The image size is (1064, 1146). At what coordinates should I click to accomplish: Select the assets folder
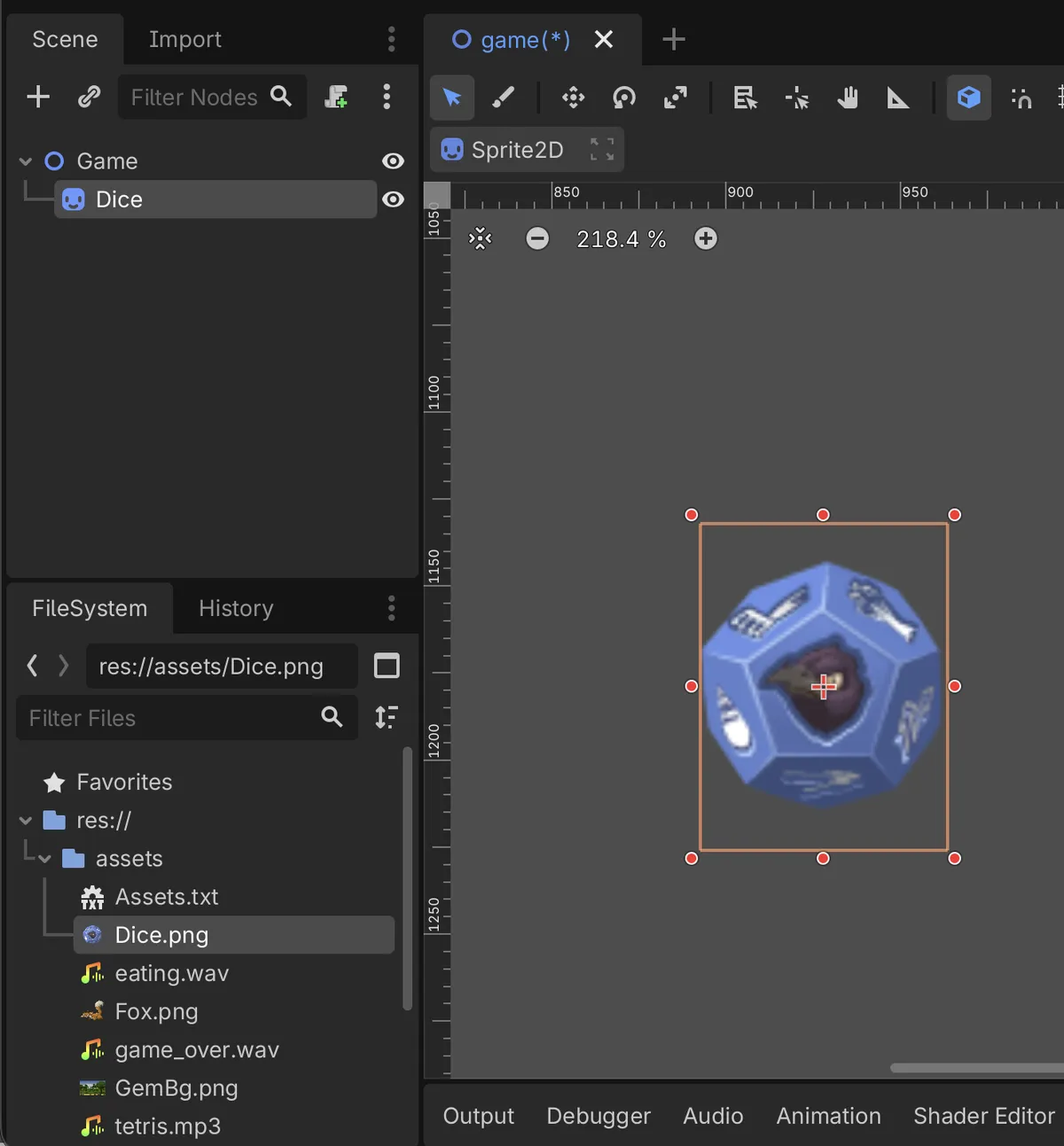(x=113, y=859)
